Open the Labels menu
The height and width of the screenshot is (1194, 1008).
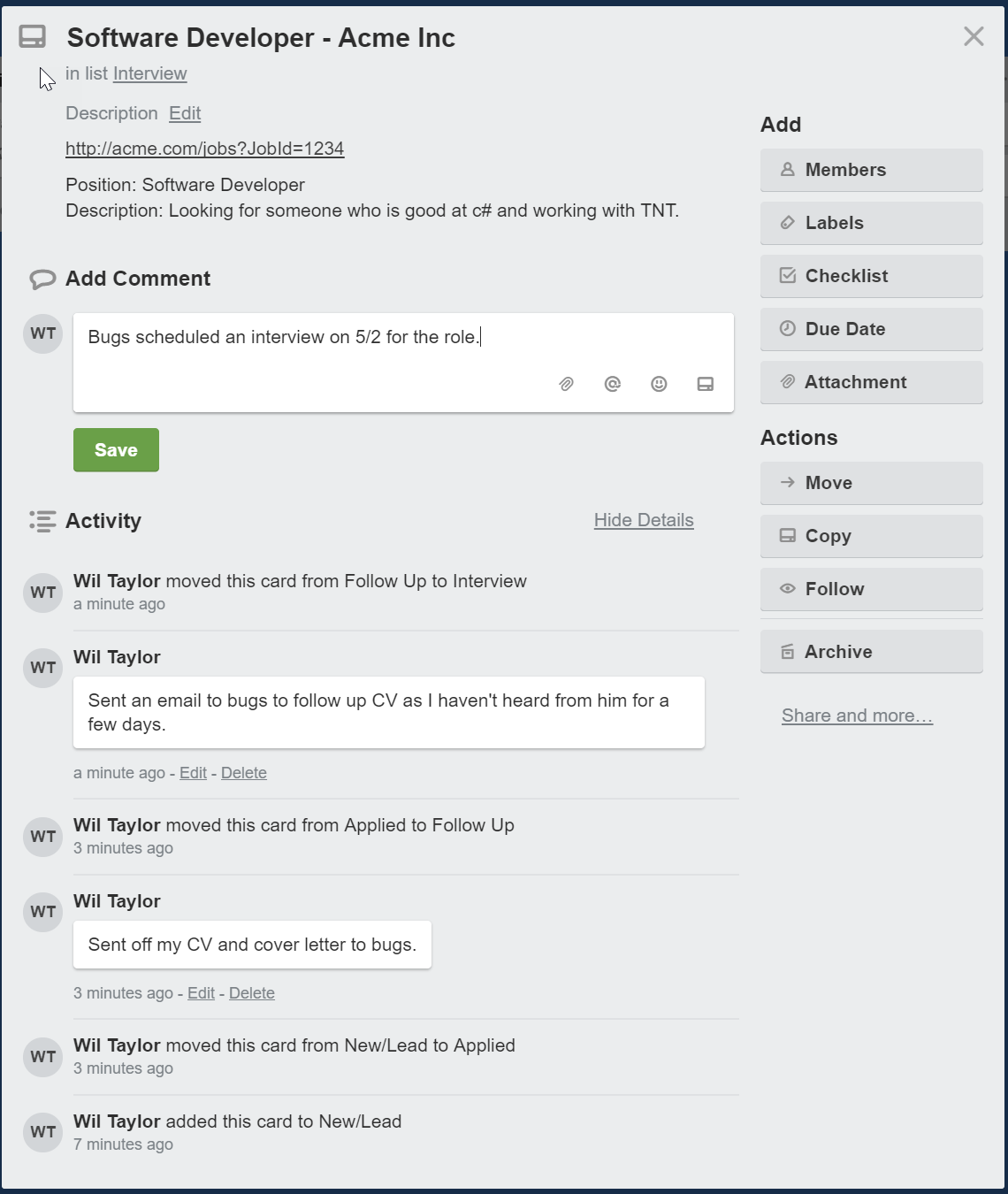coord(871,223)
